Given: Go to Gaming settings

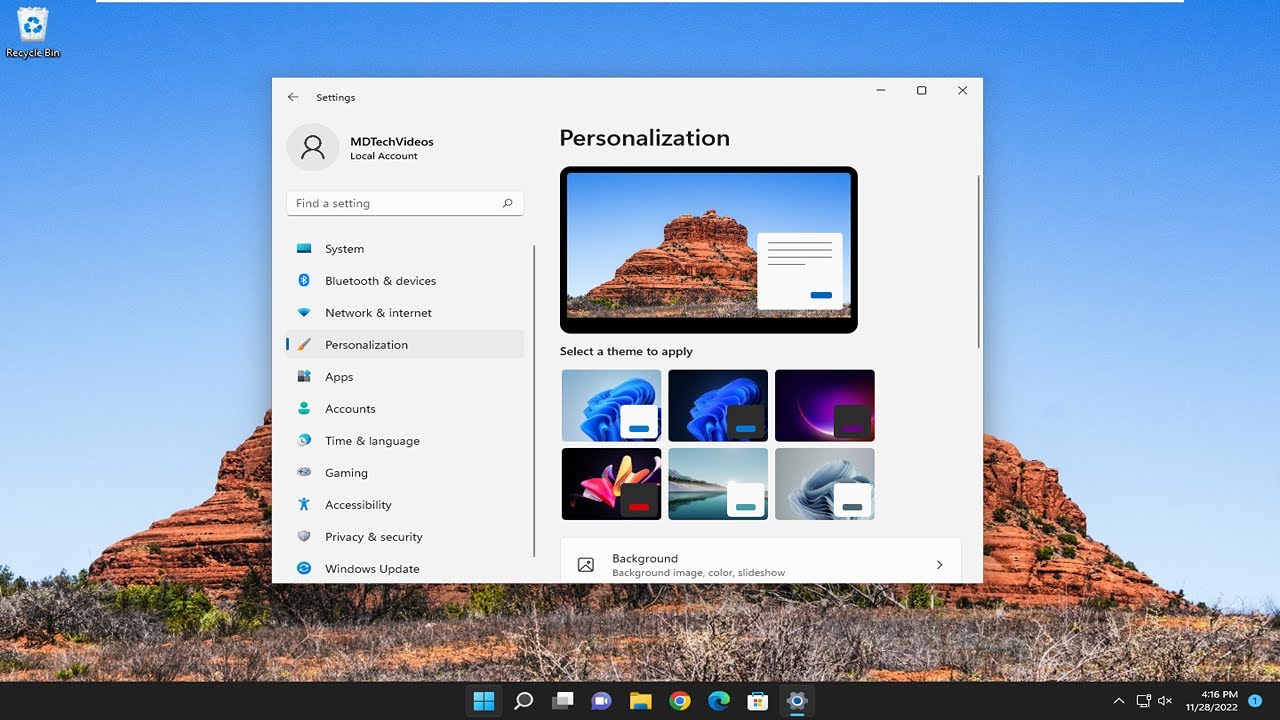Looking at the screenshot, I should point(405,473).
